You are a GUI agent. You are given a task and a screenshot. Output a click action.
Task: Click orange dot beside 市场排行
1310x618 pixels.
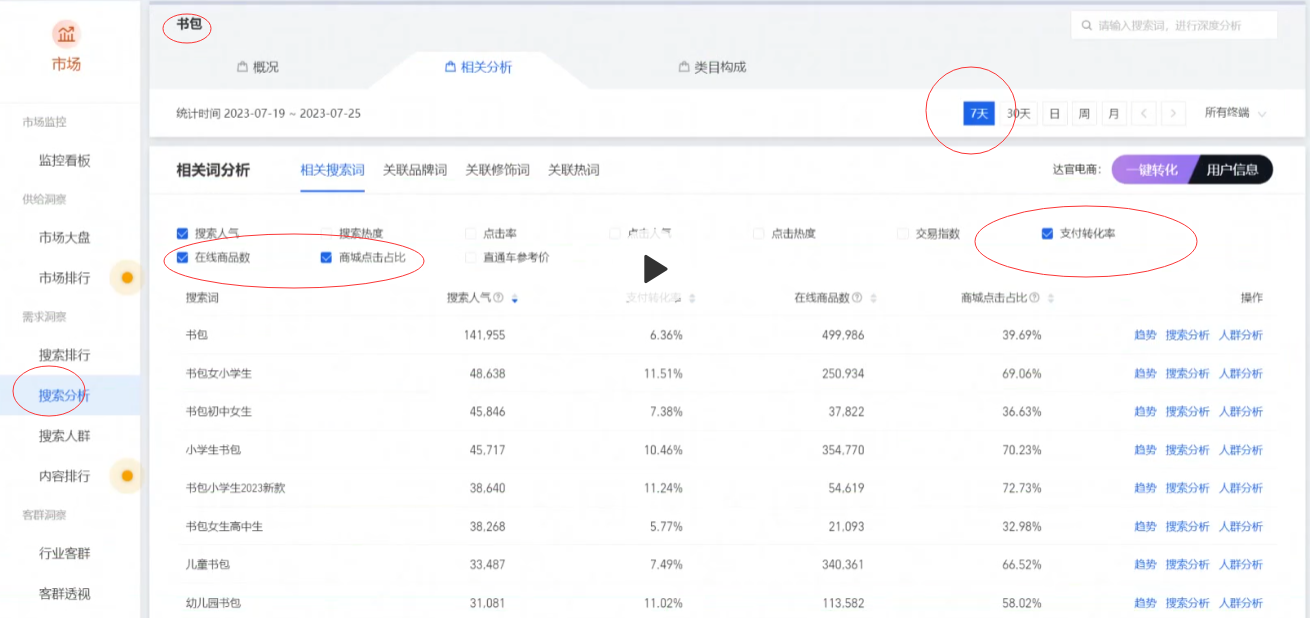(x=127, y=277)
